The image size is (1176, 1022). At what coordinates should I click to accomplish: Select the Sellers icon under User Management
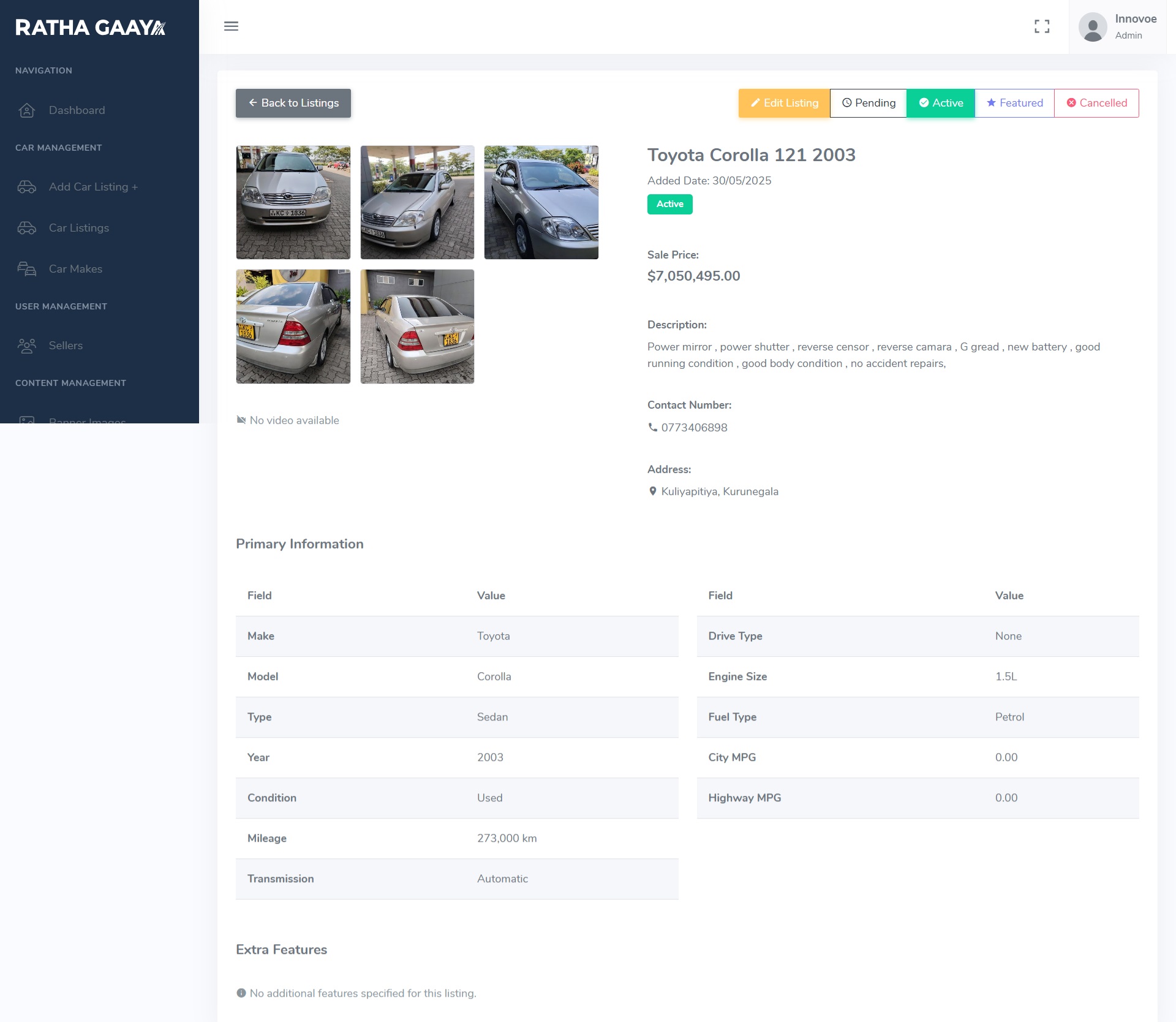click(27, 346)
